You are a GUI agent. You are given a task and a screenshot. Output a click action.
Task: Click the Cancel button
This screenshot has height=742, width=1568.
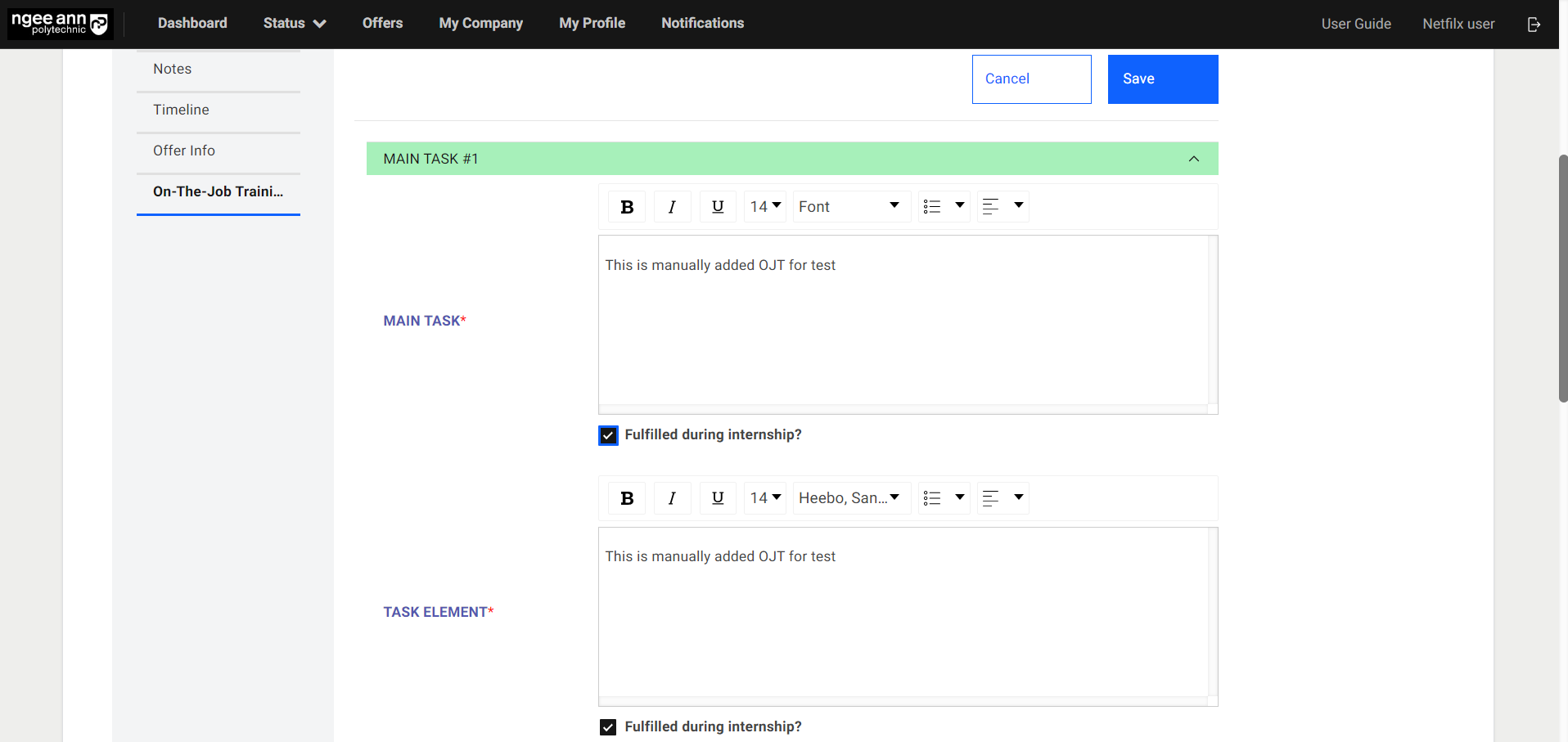(x=1031, y=79)
